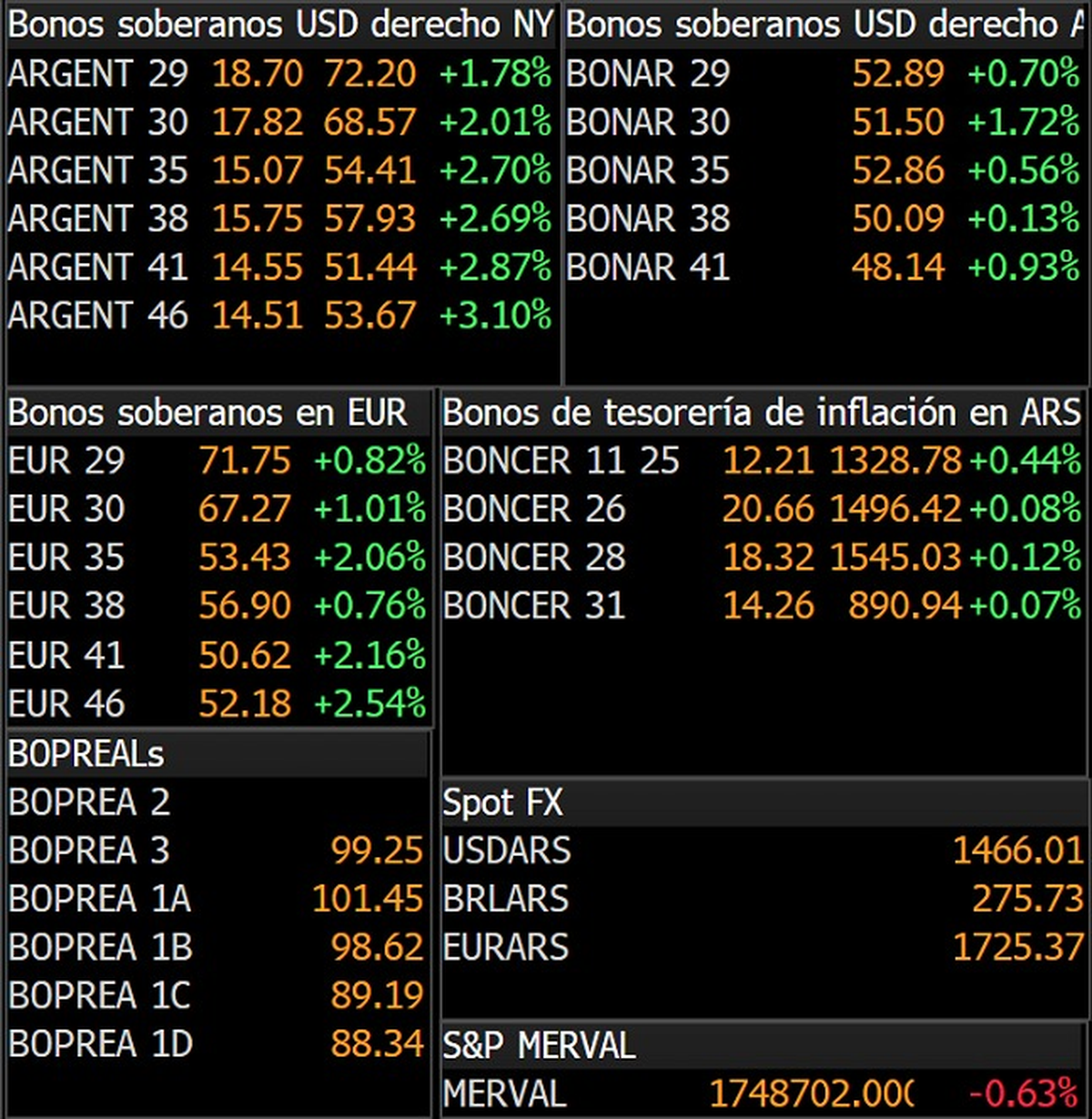Click the 1328.78 price for BONCER 11 25
The height and width of the screenshot is (1119, 1092).
tap(895, 460)
